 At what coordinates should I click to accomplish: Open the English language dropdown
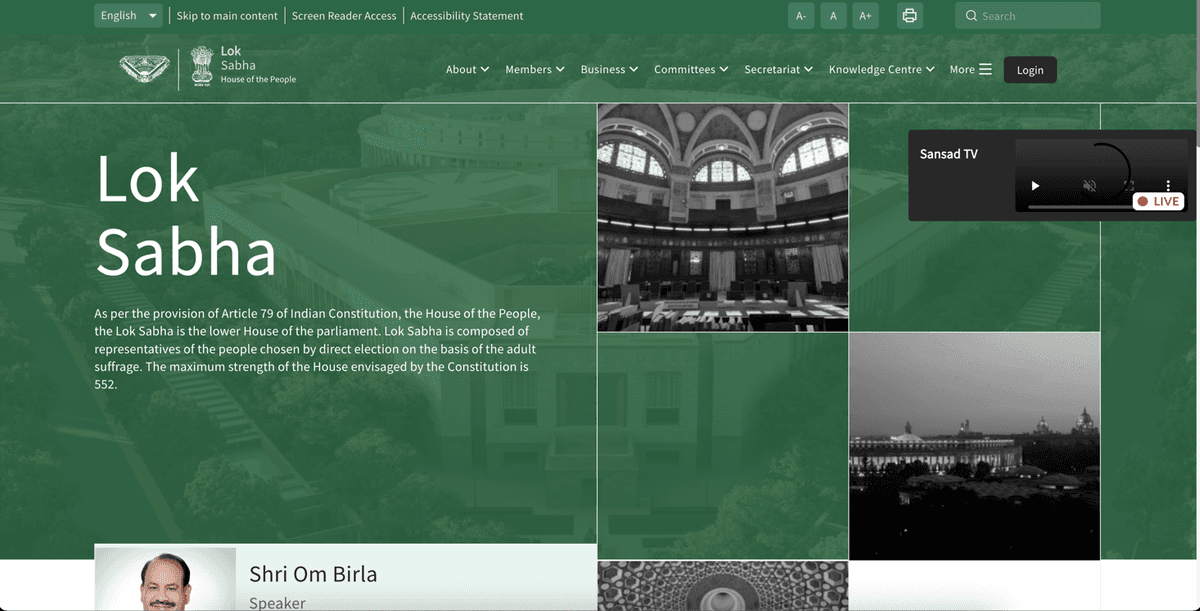pos(129,16)
